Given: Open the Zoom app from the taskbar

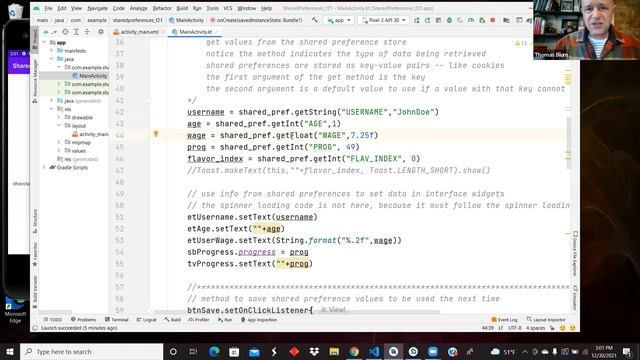Looking at the screenshot, I should click(433, 351).
